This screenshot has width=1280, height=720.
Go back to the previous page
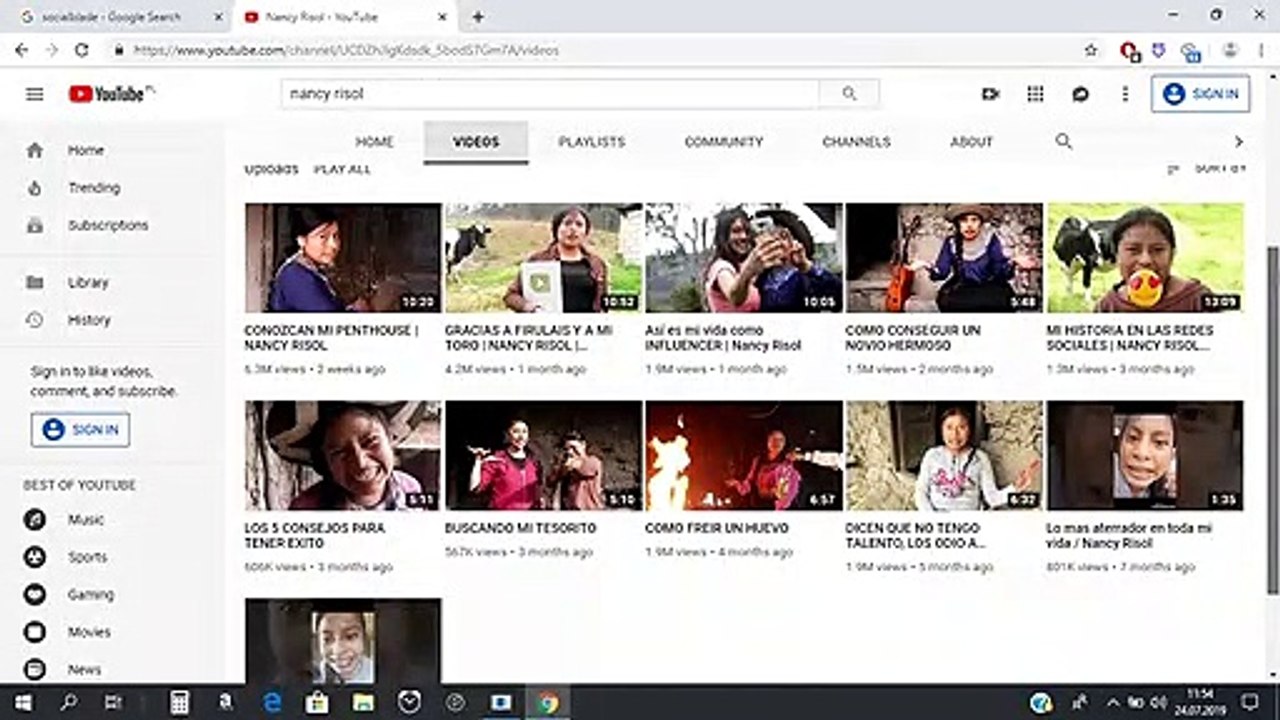coord(22,49)
